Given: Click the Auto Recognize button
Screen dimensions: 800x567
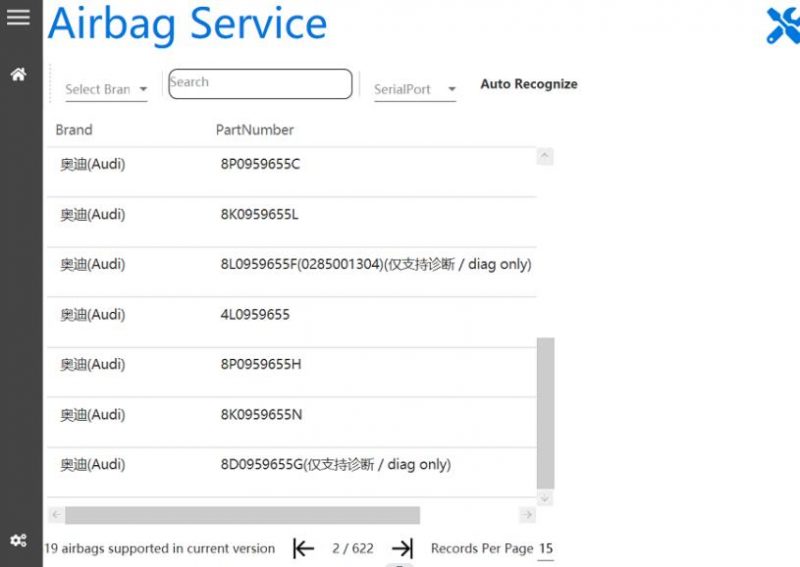Looking at the screenshot, I should 528,84.
